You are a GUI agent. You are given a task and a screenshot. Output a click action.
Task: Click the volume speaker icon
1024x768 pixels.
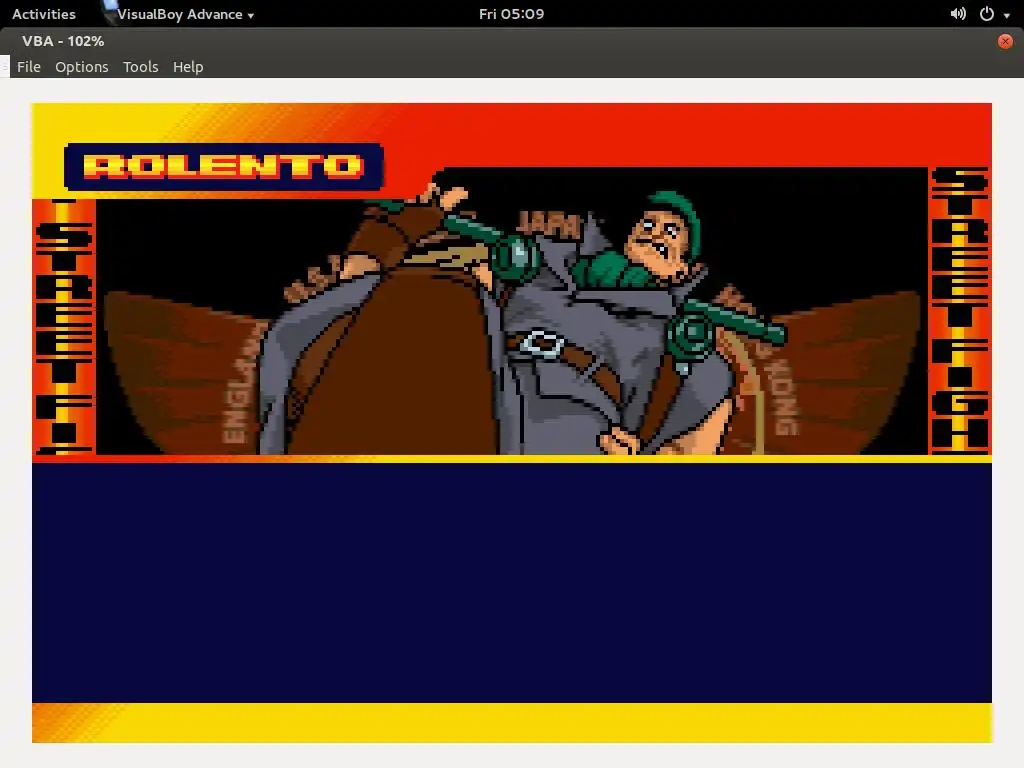coord(958,14)
